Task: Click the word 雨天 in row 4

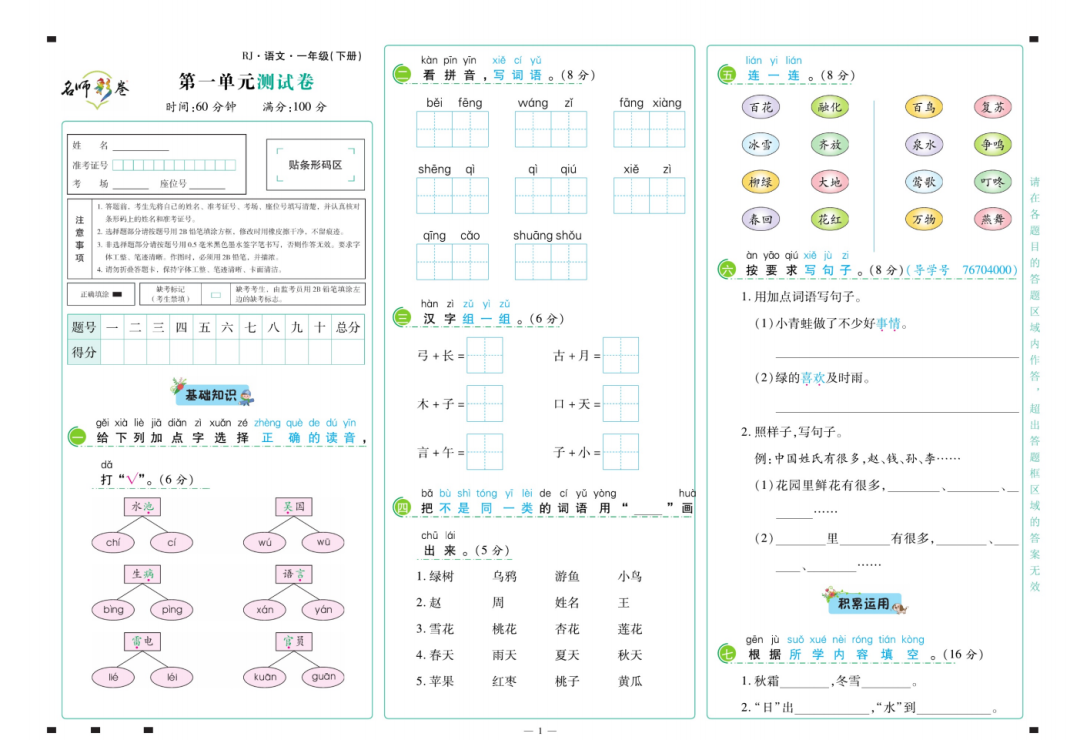Action: coord(504,655)
